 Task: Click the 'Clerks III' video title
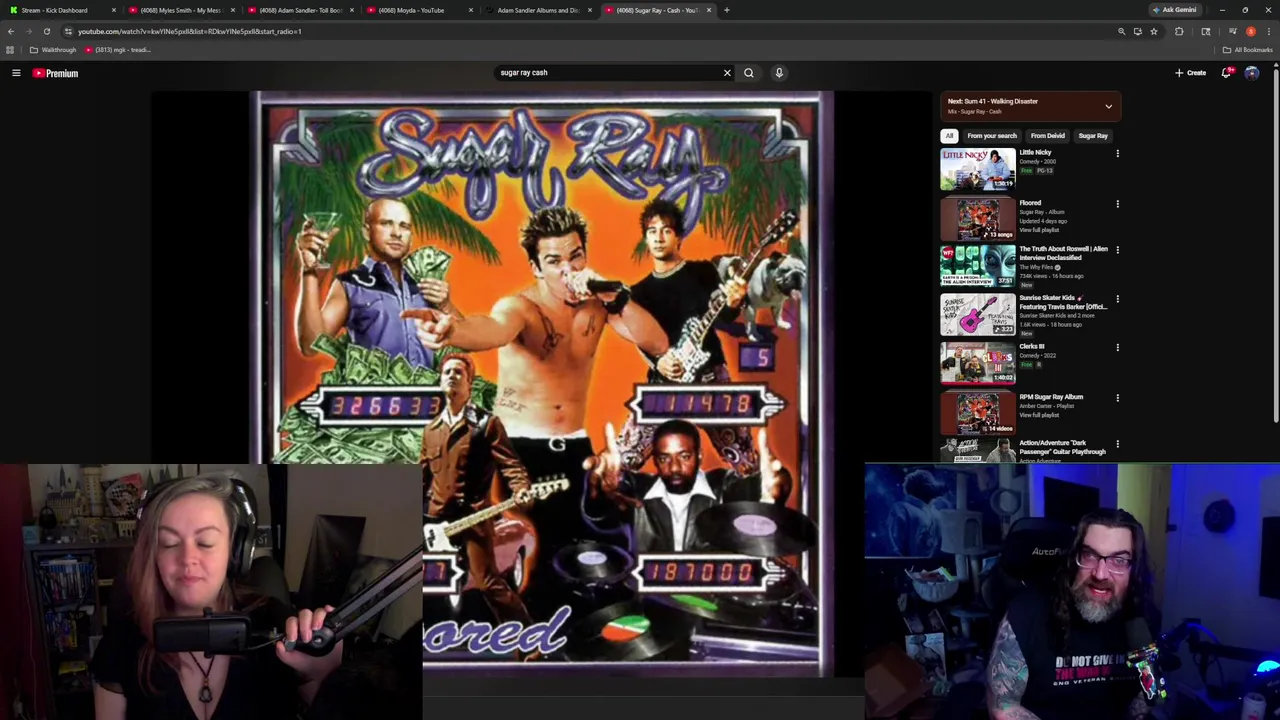(1032, 347)
